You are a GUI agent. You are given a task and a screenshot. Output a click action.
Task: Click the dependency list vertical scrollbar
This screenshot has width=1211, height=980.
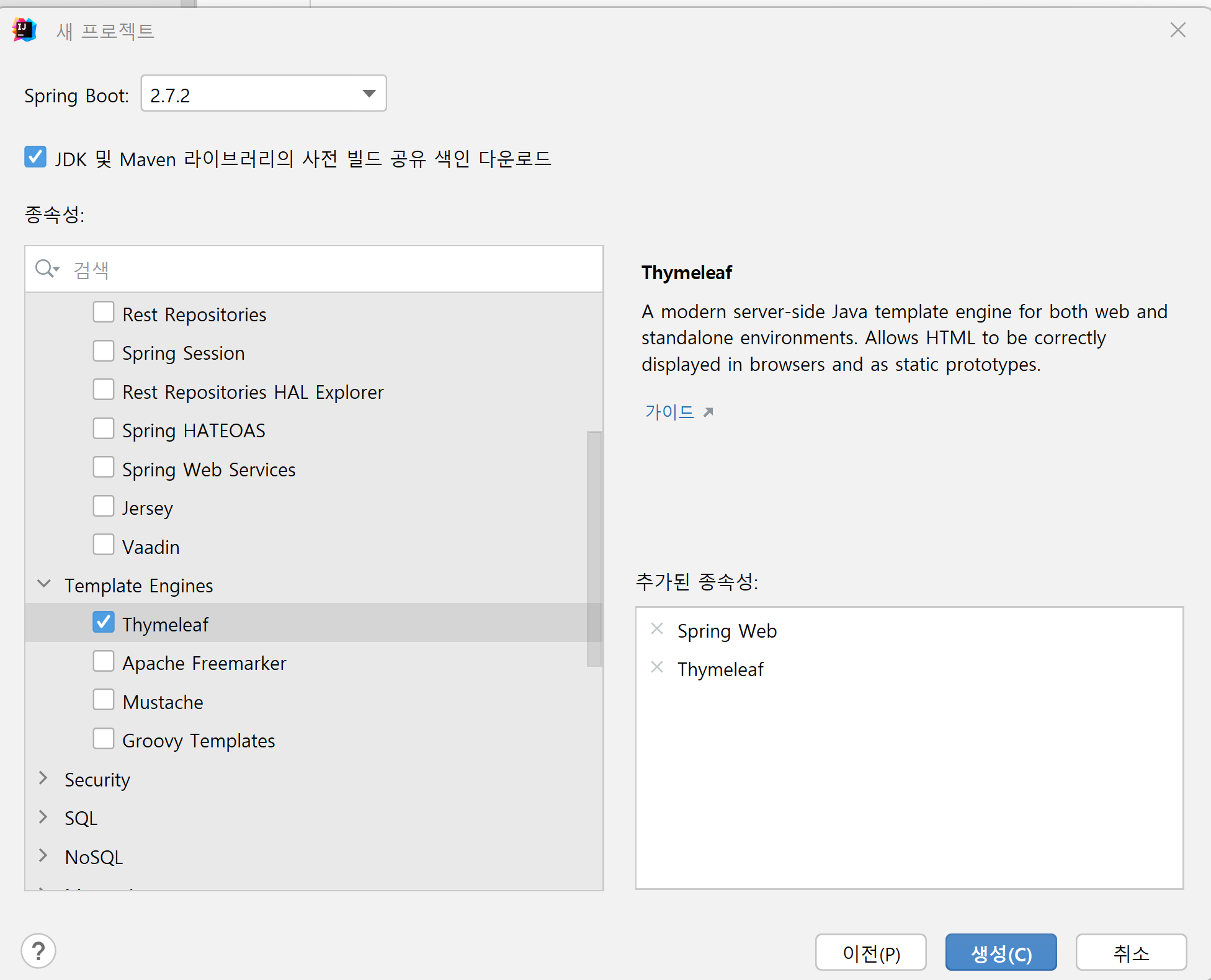[x=594, y=548]
